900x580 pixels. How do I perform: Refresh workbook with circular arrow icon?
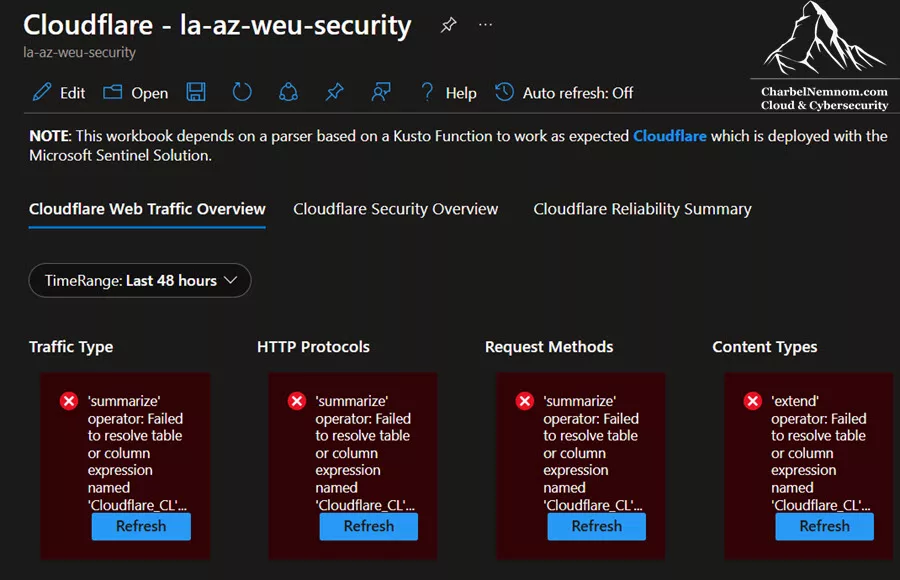pos(242,92)
